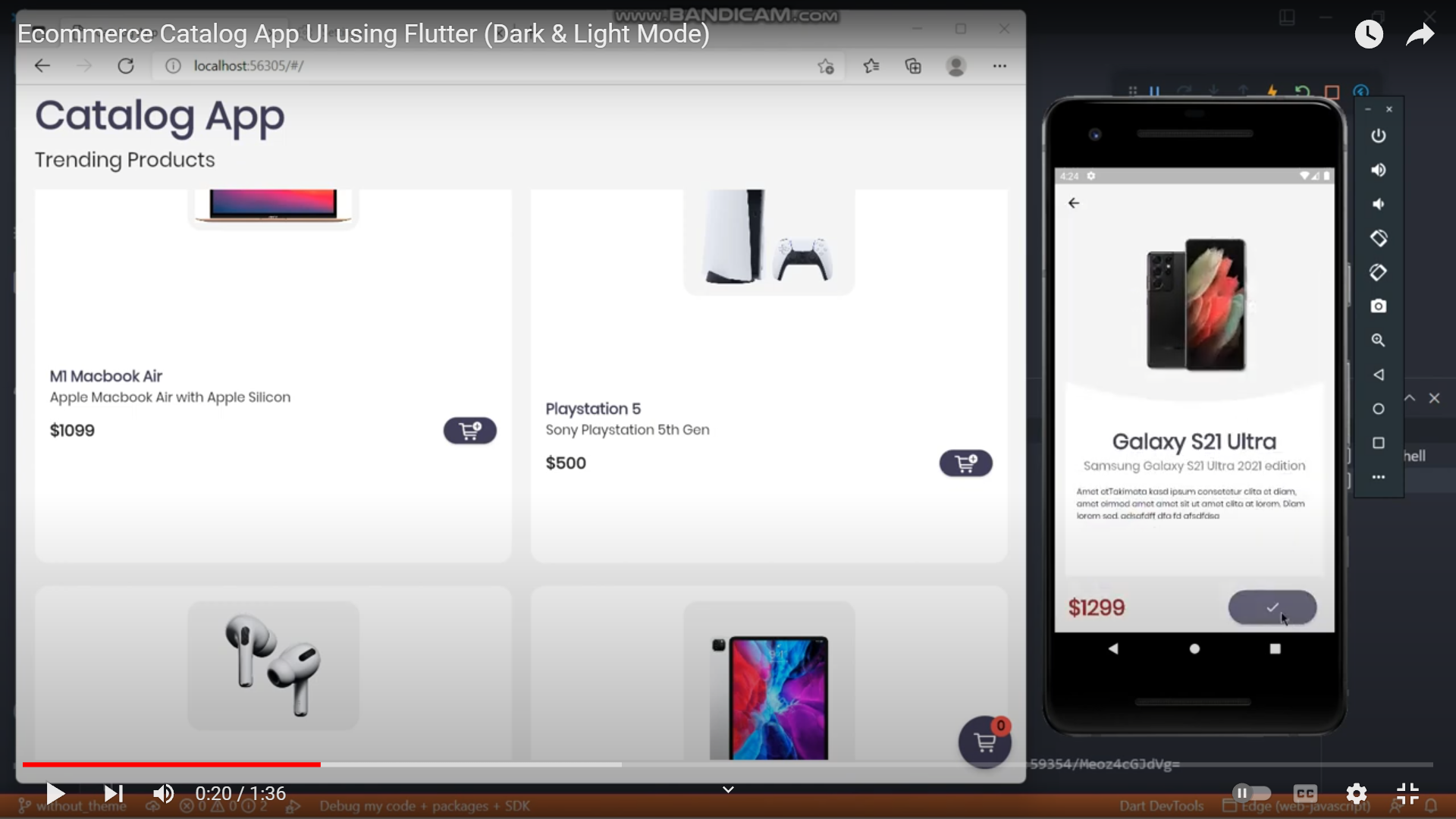
Task: View site information icon in address bar
Action: 173,66
